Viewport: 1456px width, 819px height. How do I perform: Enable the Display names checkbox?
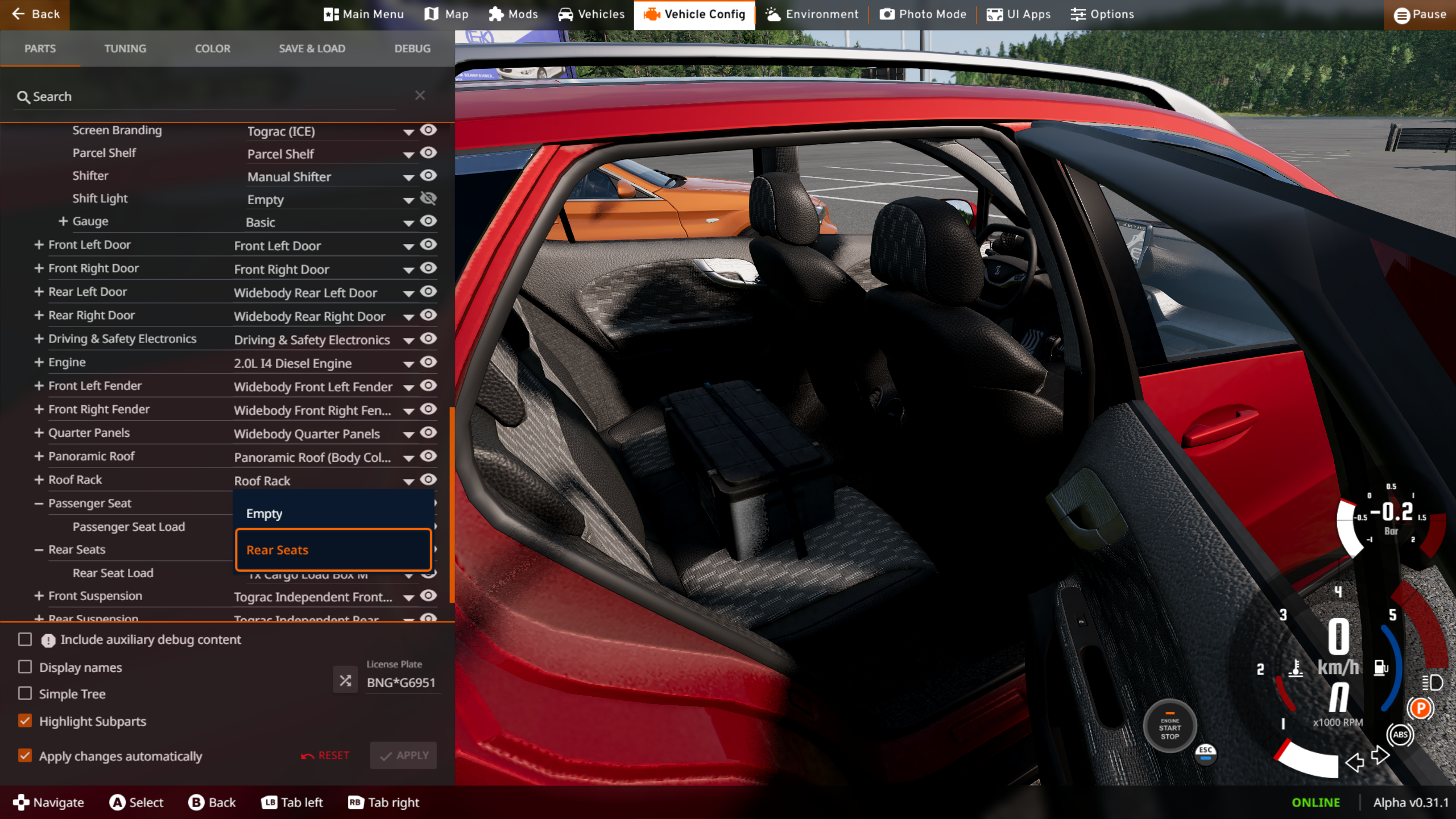[x=25, y=667]
